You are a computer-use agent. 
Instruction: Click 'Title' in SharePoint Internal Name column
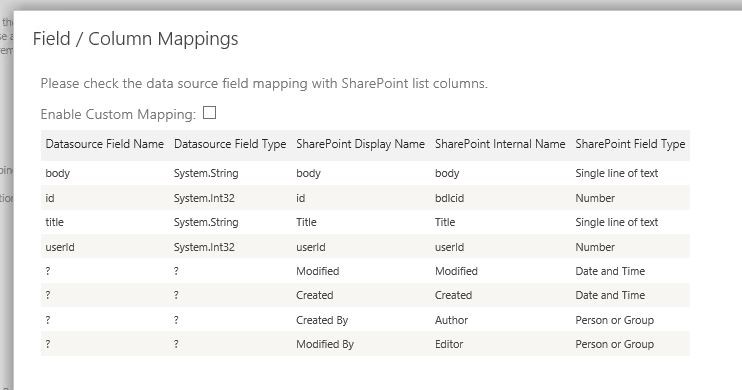click(445, 222)
